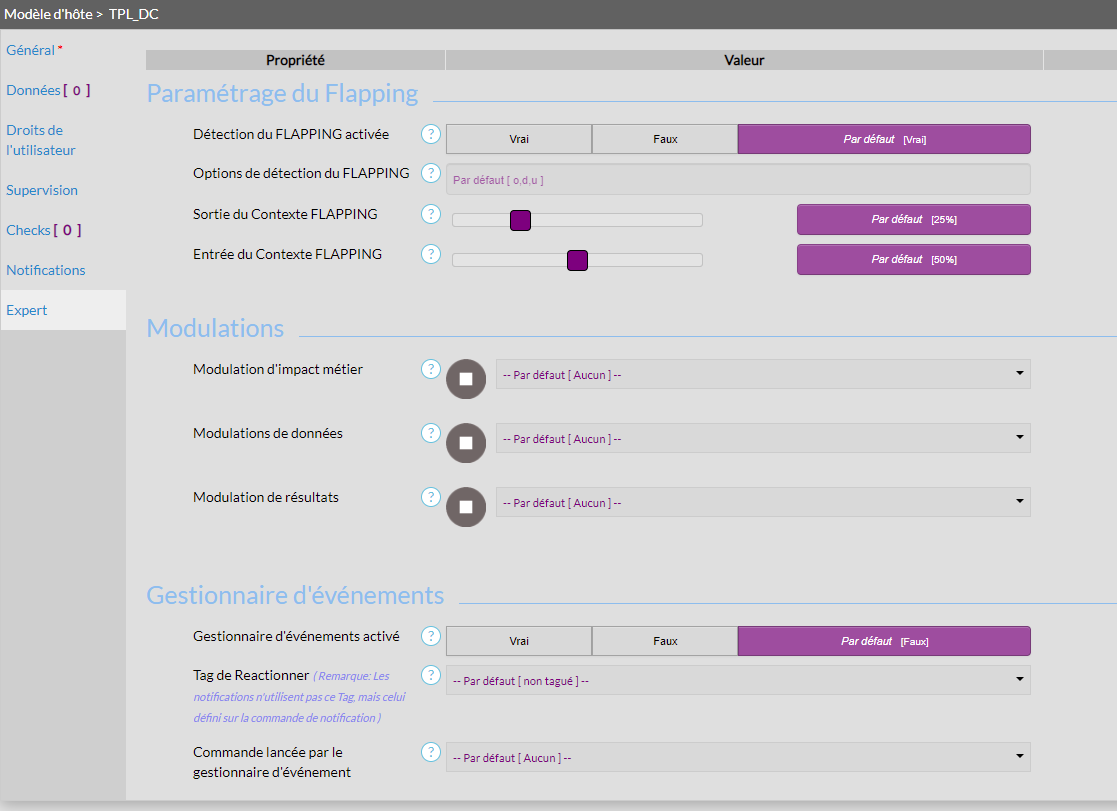Click help icon beside Options de détection du FLAPPING
Screen dimensions: 1117x811
point(430,174)
